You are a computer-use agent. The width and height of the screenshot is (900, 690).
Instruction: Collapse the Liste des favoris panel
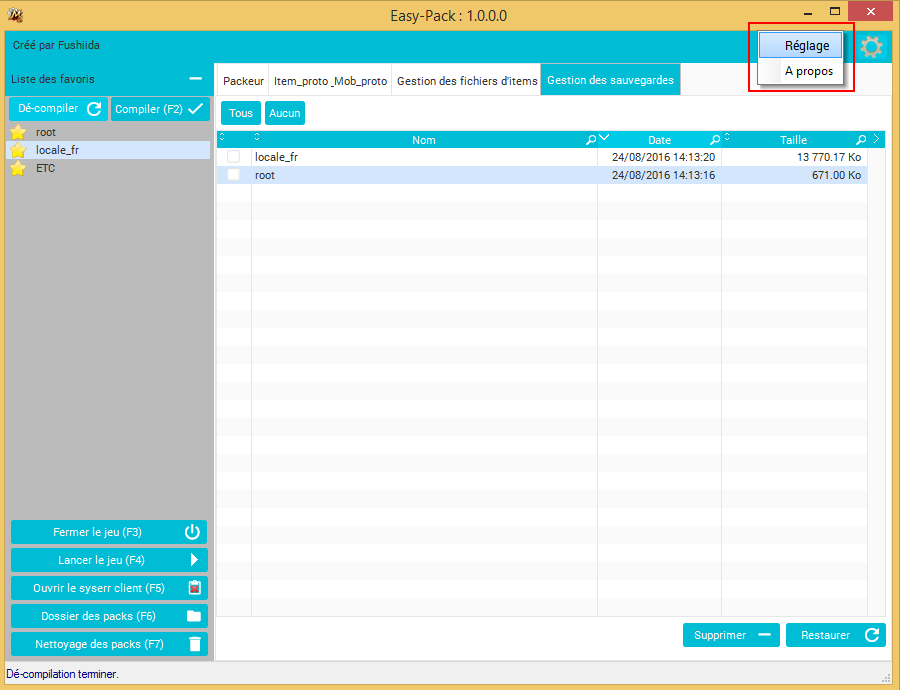tap(196, 79)
